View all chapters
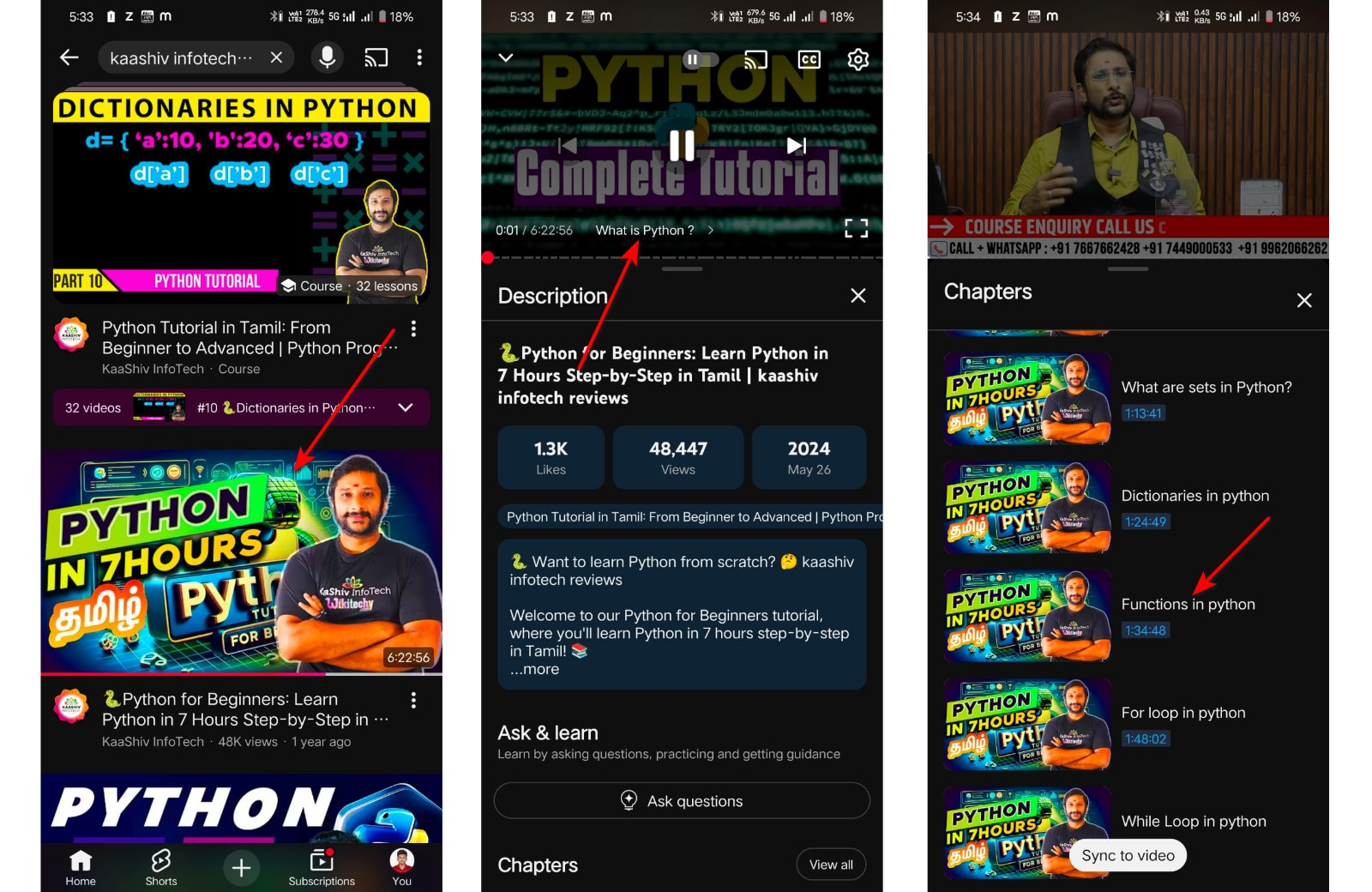Screen dimensions: 1372x892 tap(831, 865)
